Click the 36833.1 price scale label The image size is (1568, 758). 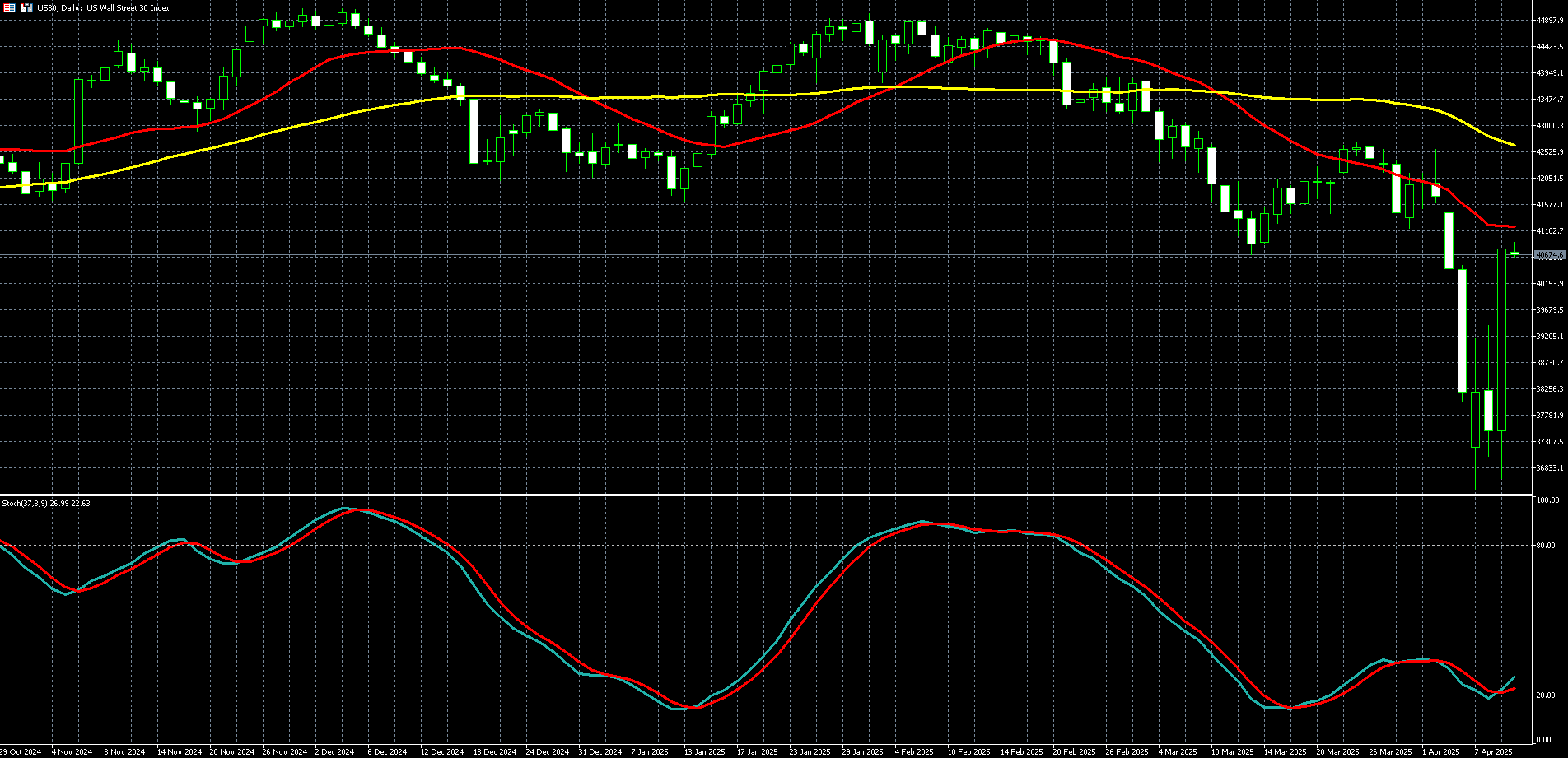(1549, 468)
